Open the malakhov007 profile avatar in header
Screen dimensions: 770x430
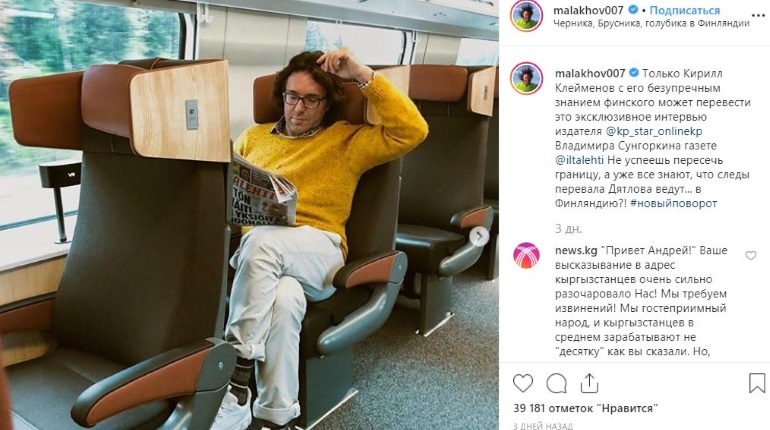(526, 16)
